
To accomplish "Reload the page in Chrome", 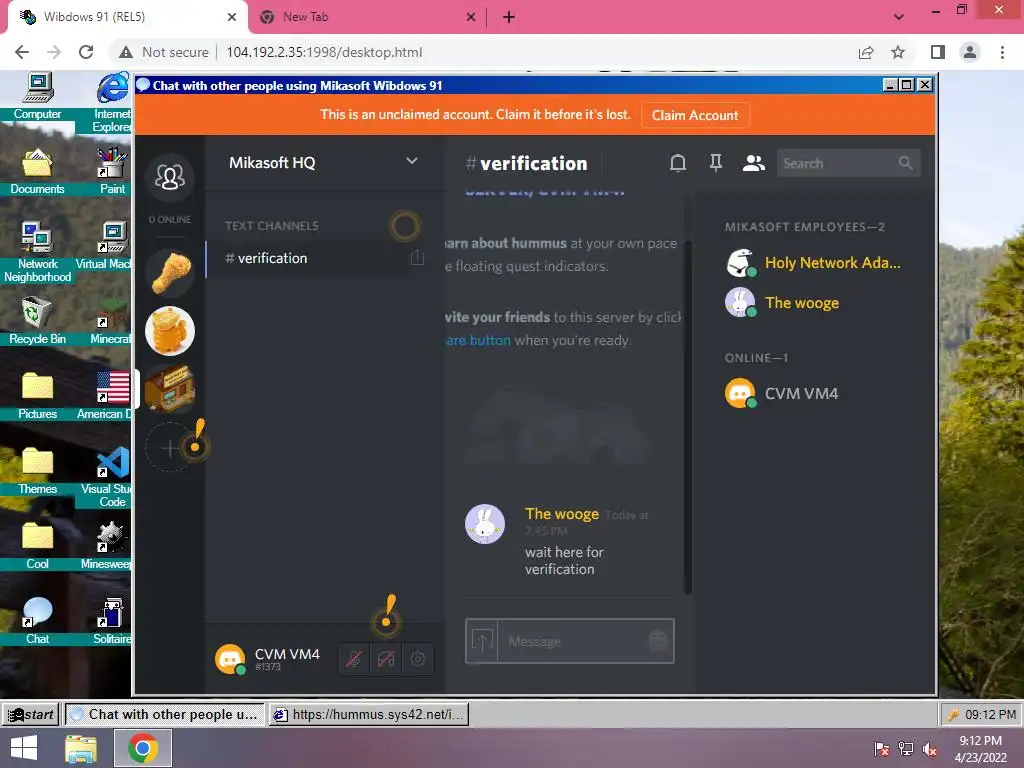I will 86,52.
